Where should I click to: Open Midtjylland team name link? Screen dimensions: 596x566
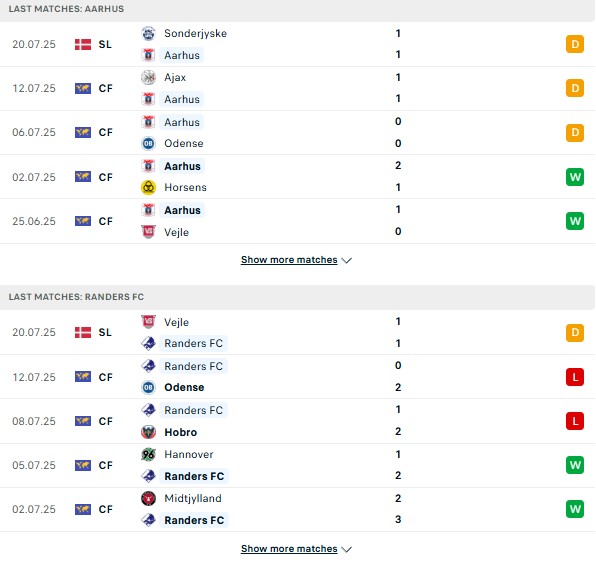click(193, 498)
